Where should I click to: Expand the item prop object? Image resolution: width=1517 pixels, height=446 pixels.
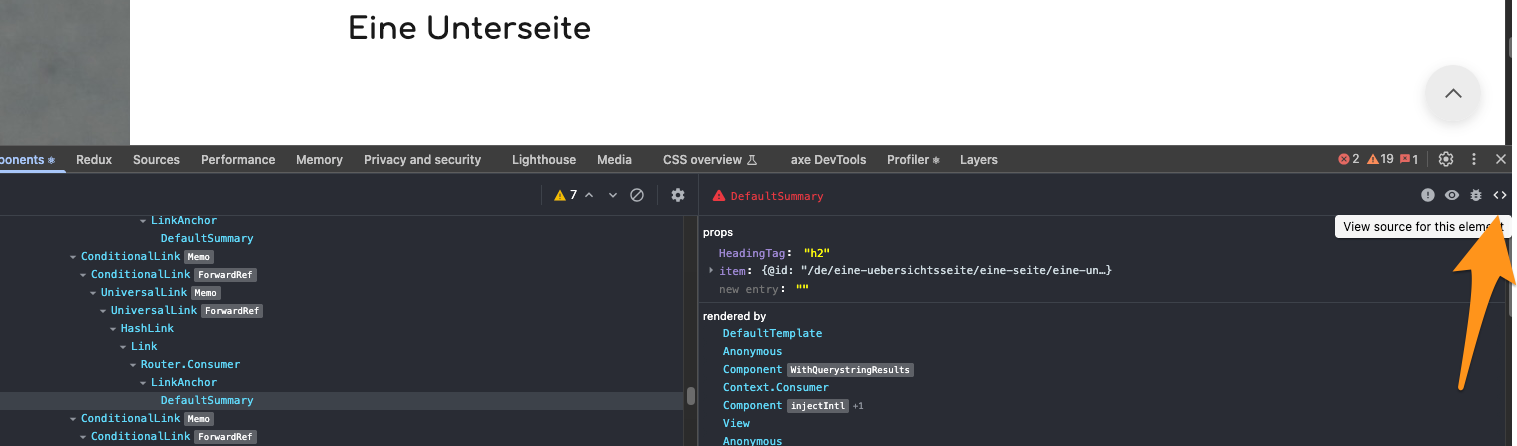pyautogui.click(x=711, y=271)
